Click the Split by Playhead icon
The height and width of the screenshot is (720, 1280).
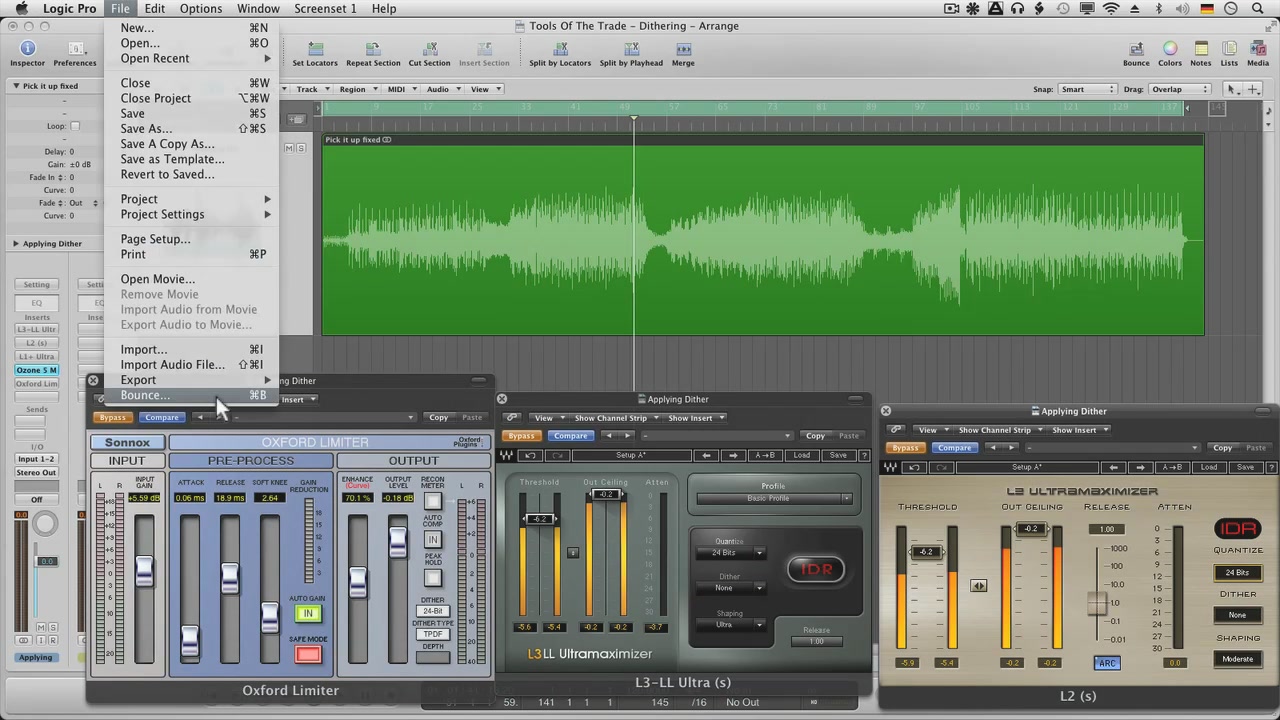click(x=631, y=49)
